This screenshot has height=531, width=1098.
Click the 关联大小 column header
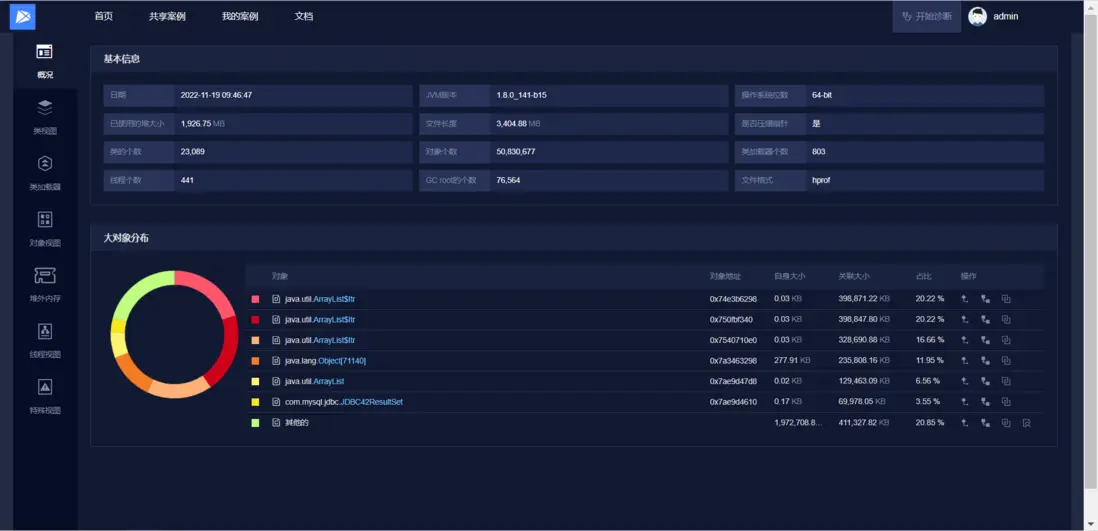point(854,276)
